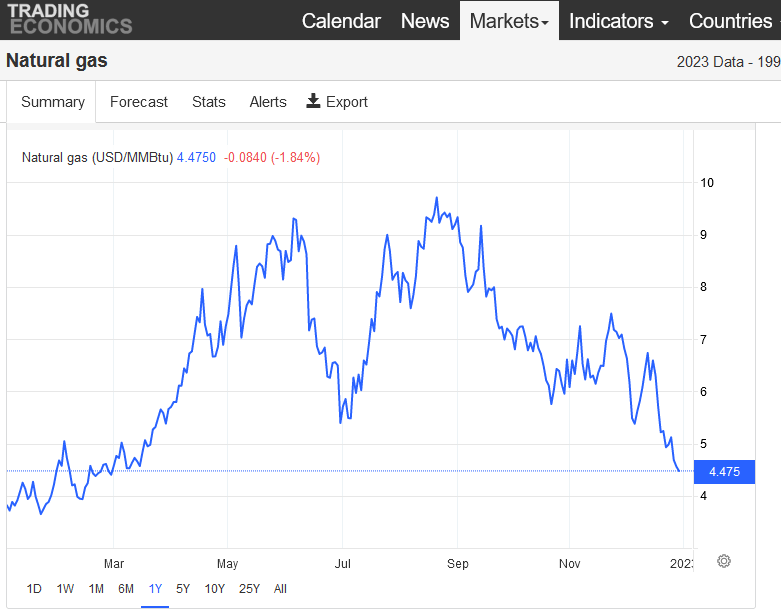Switch to the Forecast tab
This screenshot has width=781, height=613.
[138, 102]
